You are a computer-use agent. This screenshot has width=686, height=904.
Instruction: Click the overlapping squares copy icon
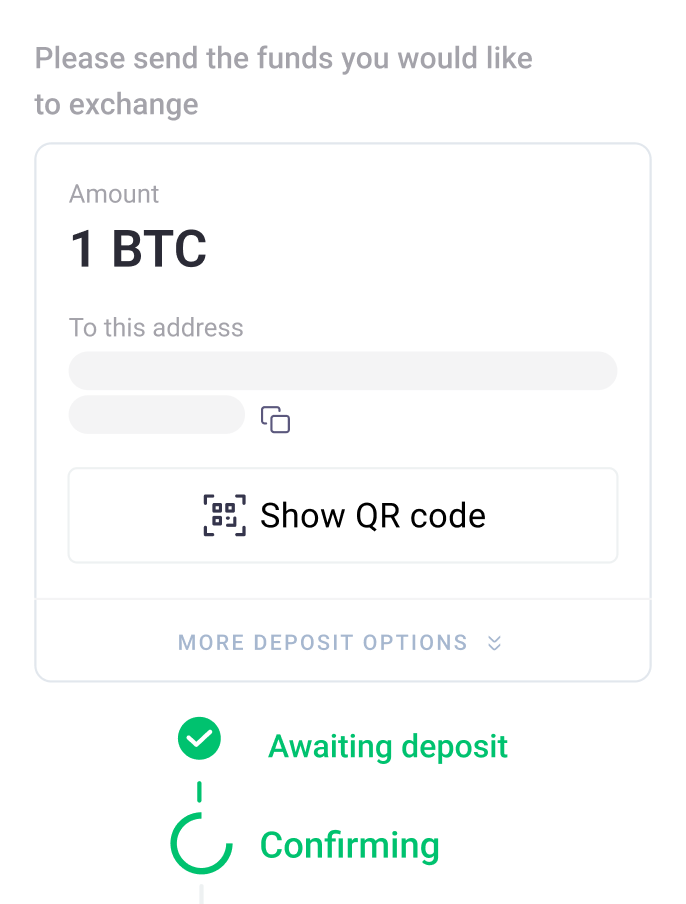(276, 420)
